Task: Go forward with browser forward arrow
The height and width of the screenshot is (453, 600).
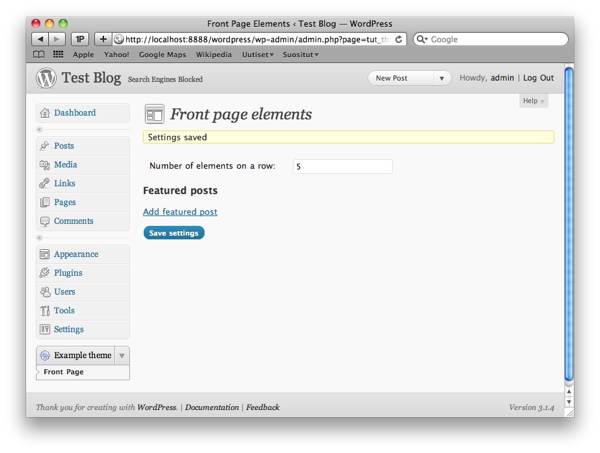Action: point(57,39)
